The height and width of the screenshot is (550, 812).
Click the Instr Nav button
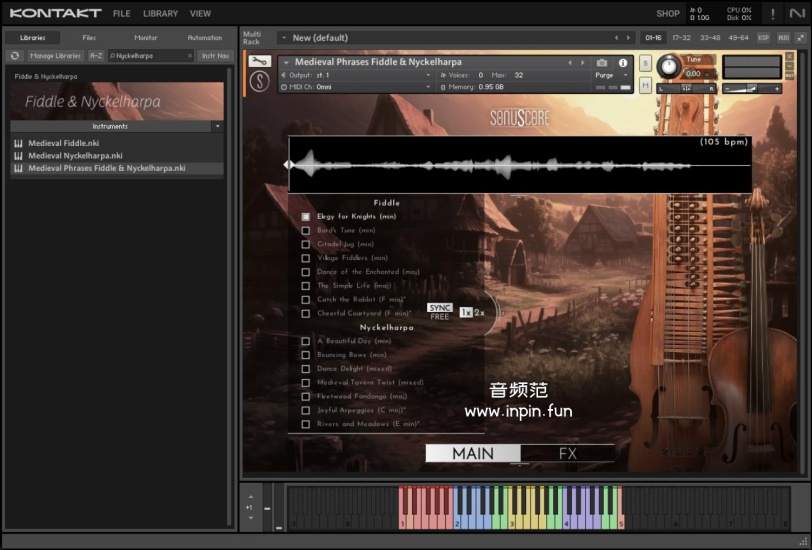click(x=215, y=55)
